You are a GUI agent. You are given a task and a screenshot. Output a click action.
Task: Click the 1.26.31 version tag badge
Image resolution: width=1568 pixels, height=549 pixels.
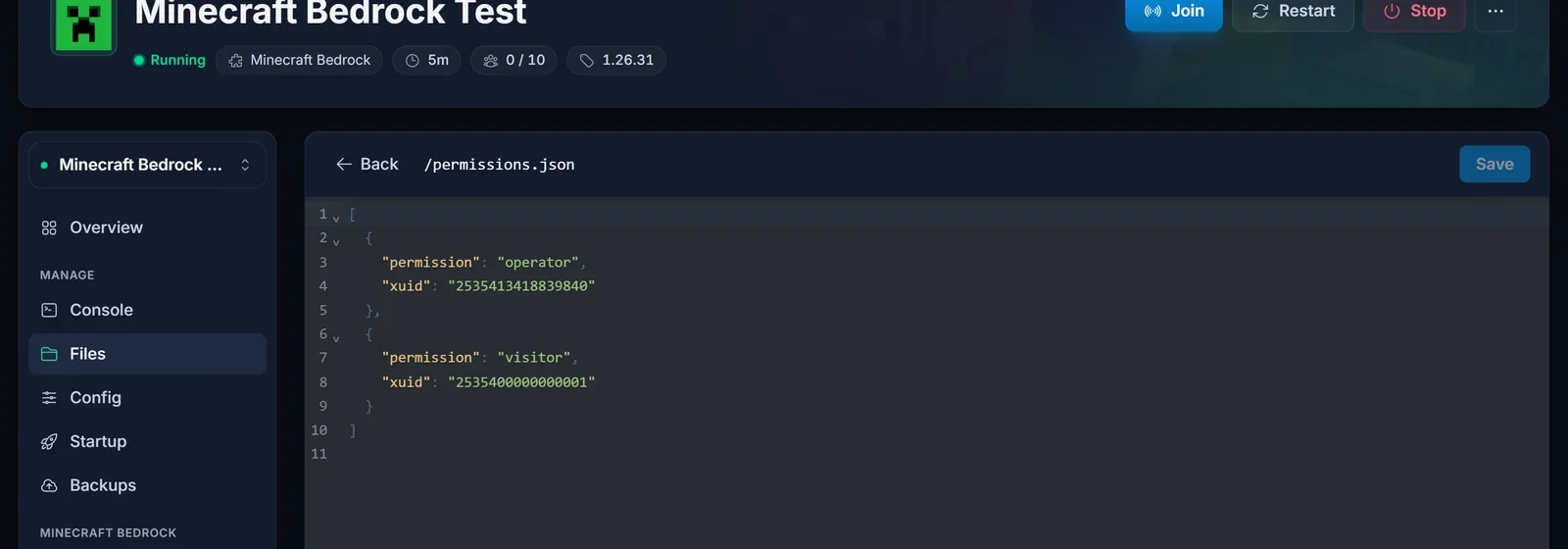tap(616, 60)
